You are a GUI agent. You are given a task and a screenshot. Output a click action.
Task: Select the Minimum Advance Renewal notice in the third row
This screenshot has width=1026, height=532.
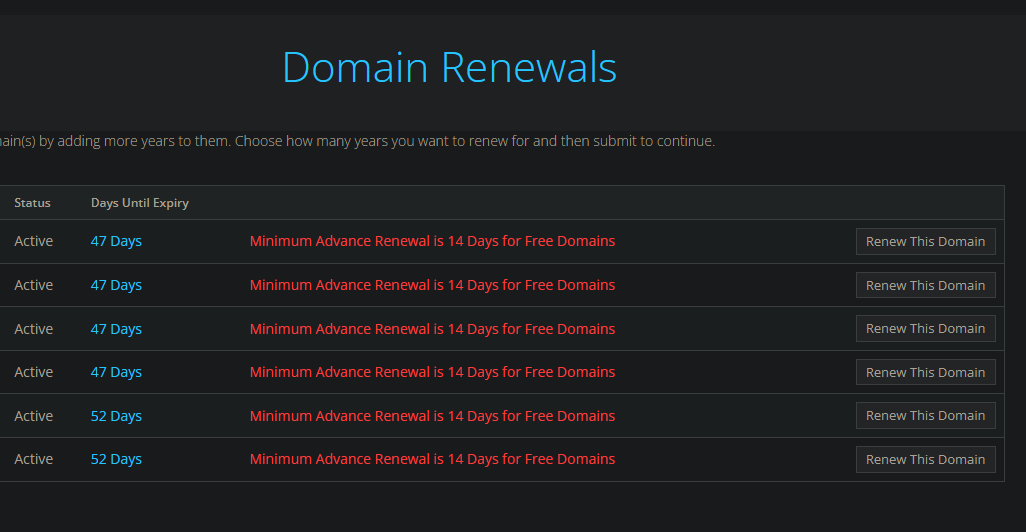(x=432, y=329)
